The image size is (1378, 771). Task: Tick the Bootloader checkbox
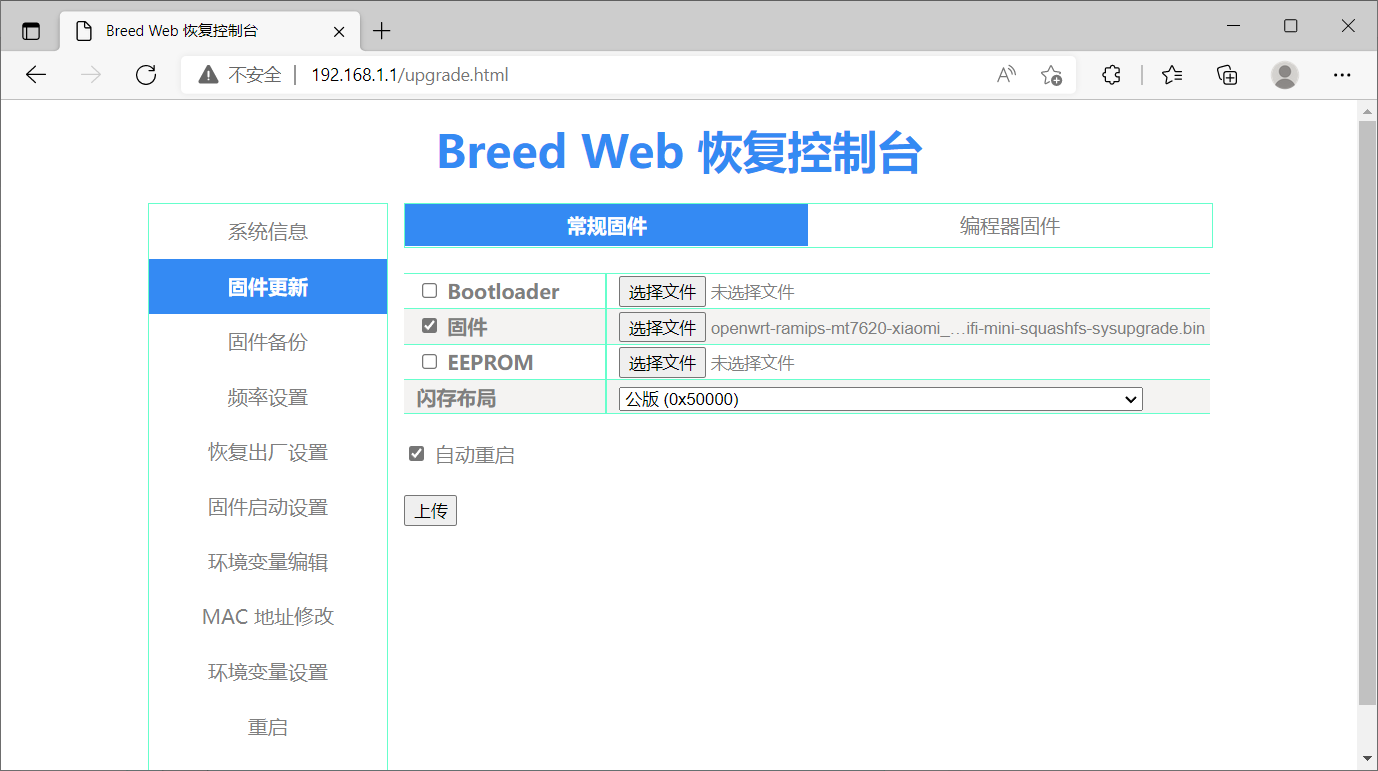429,291
